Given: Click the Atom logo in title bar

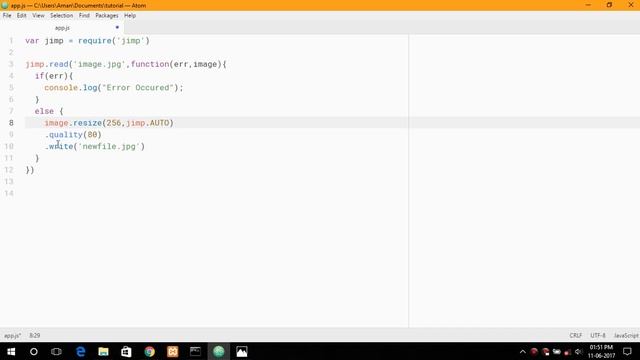Looking at the screenshot, I should click(x=5, y=5).
